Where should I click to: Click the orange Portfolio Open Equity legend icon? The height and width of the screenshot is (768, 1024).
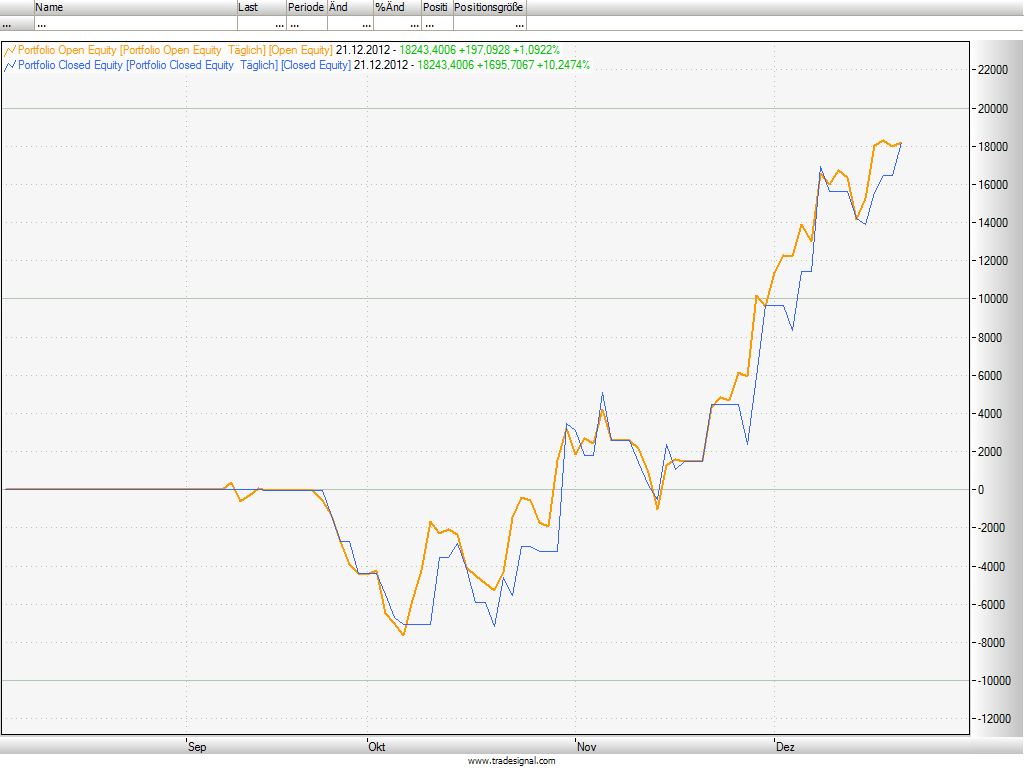(10, 50)
